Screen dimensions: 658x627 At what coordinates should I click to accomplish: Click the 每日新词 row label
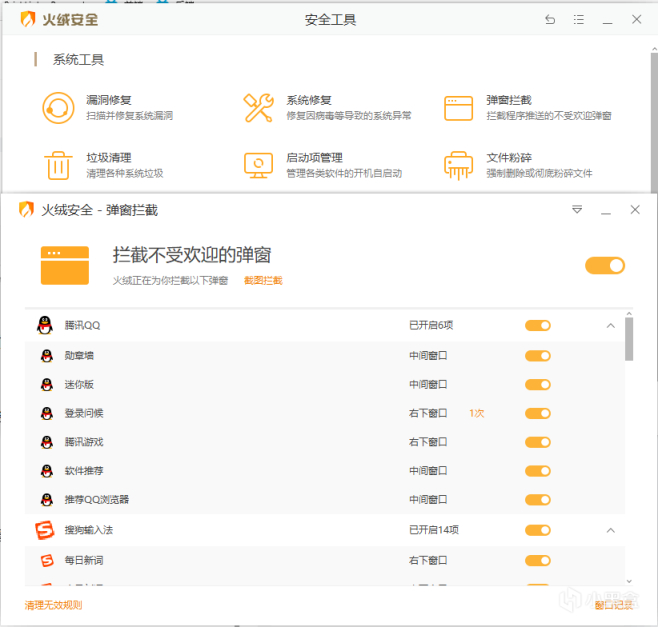84,560
